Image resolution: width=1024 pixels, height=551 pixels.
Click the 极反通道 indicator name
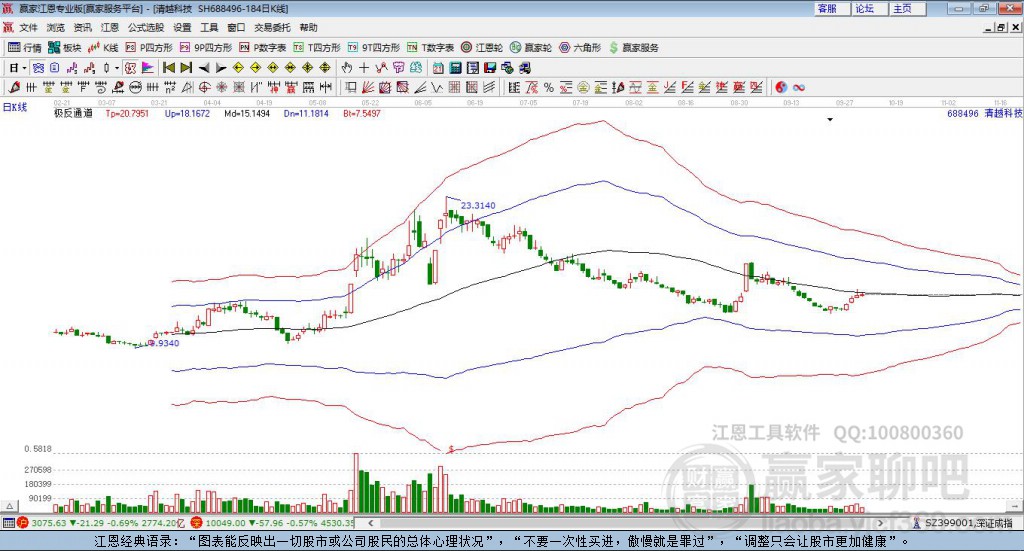click(x=73, y=113)
